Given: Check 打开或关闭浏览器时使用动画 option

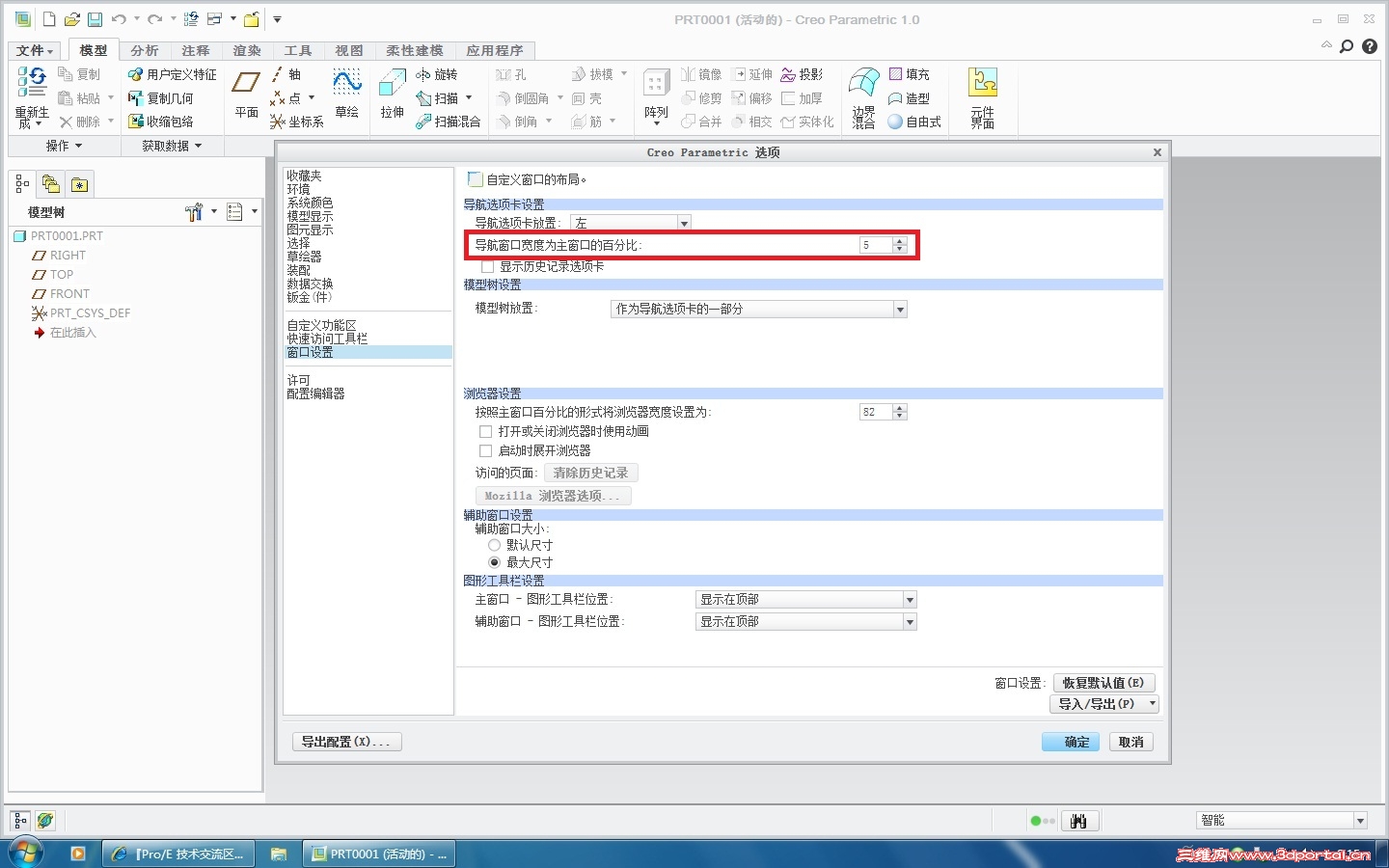Looking at the screenshot, I should tap(485, 431).
